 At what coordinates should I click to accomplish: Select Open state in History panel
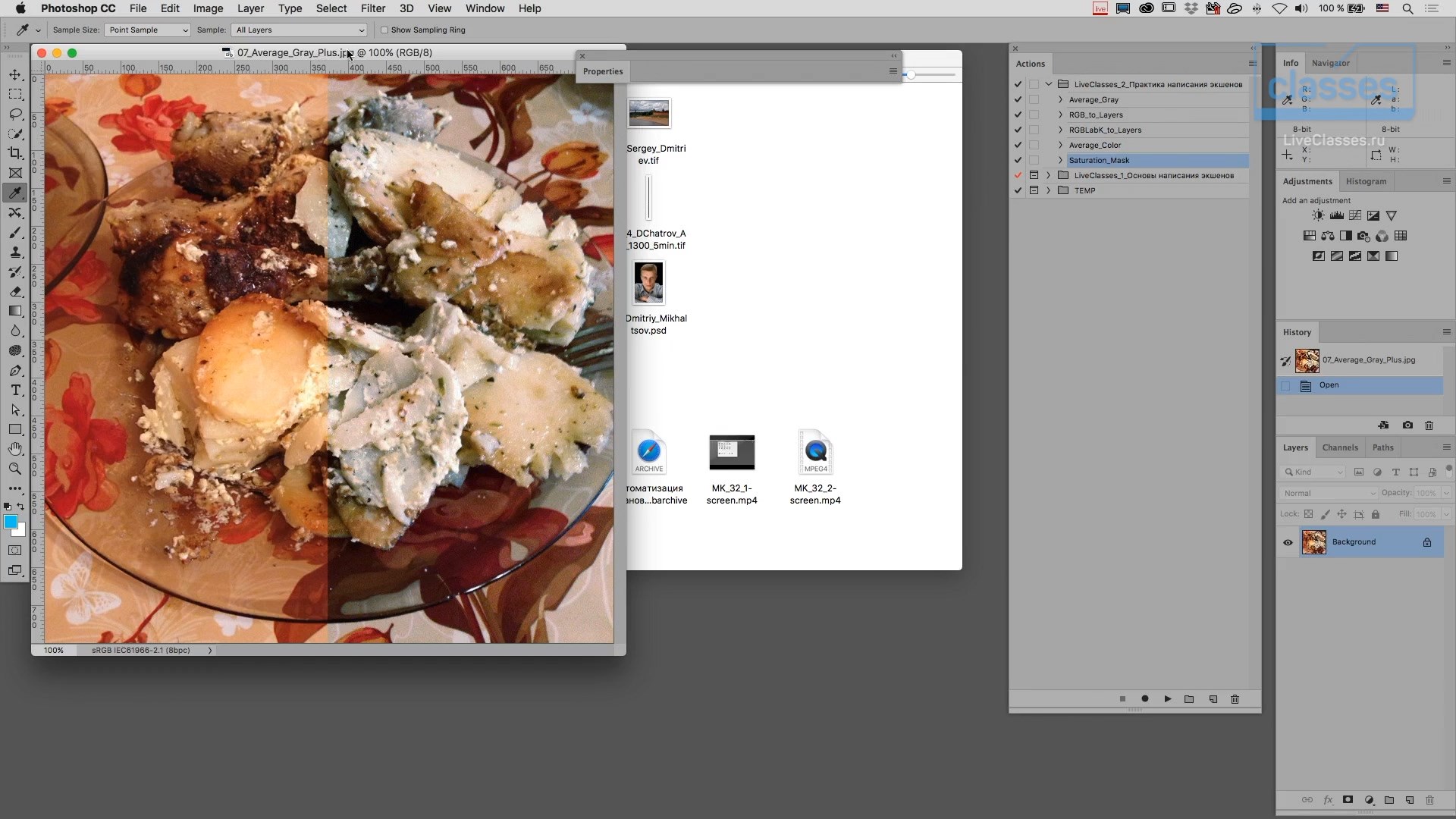point(1360,386)
